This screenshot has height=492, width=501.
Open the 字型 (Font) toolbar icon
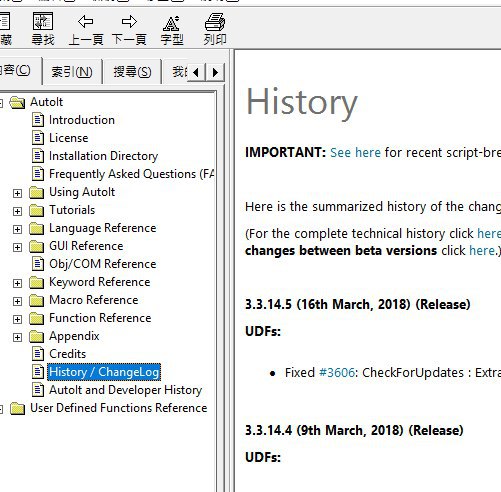tap(171, 23)
